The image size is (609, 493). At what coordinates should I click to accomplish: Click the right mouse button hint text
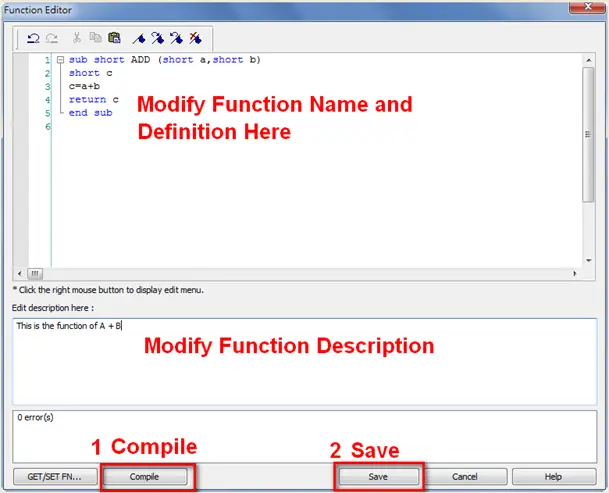click(x=108, y=290)
